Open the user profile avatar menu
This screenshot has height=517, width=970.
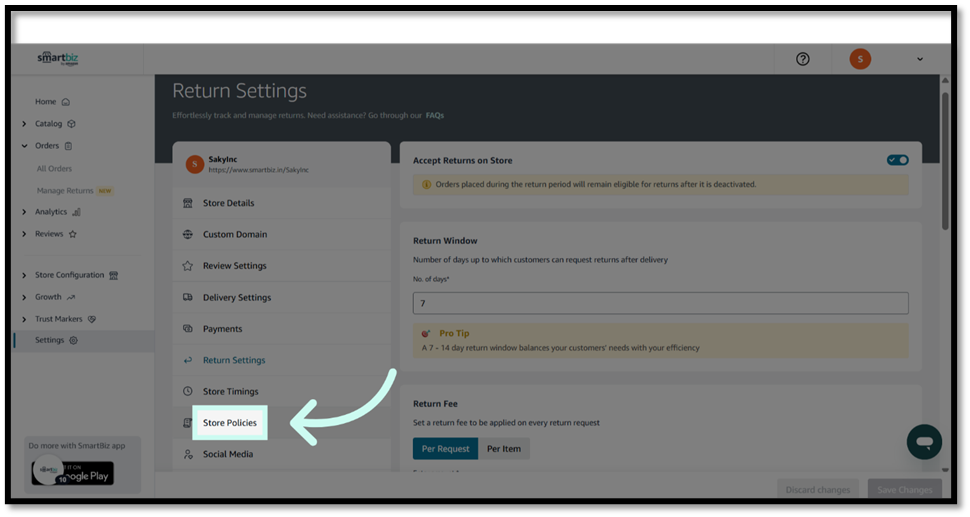860,59
